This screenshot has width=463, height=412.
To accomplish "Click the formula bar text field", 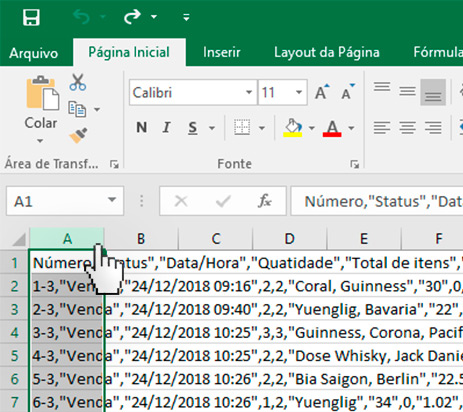I will (377, 201).
